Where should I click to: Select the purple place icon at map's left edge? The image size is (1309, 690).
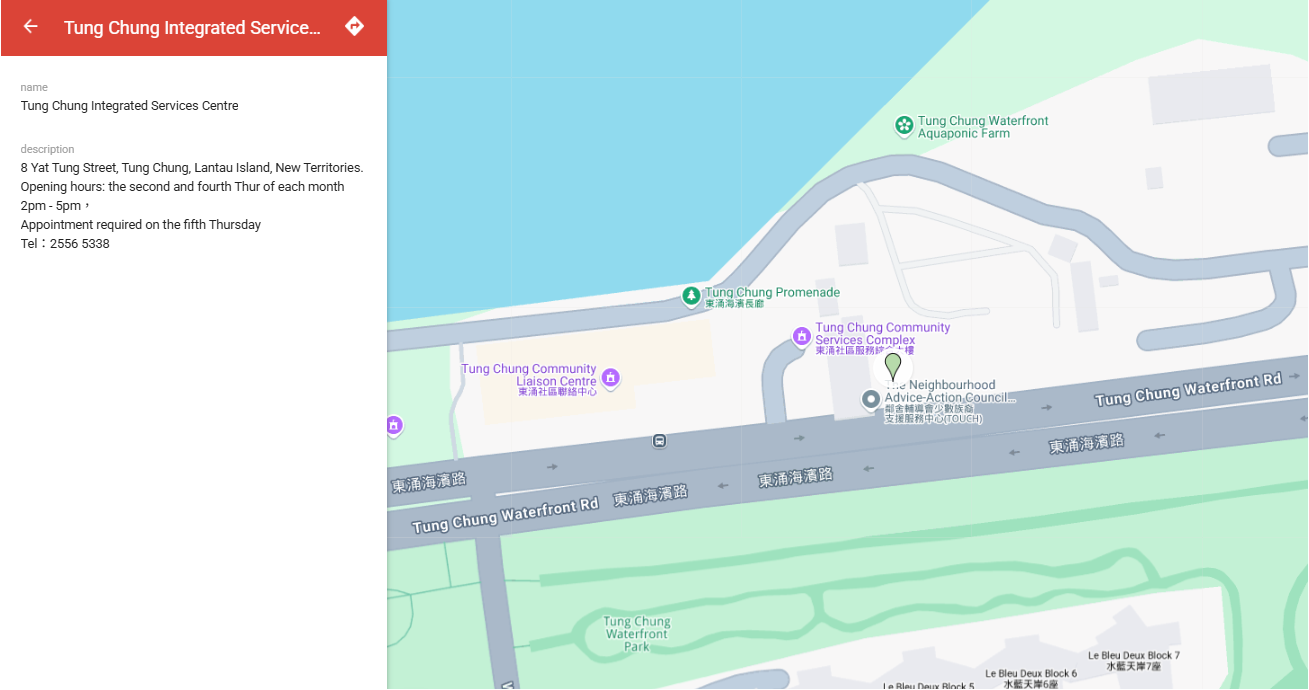pos(394,426)
